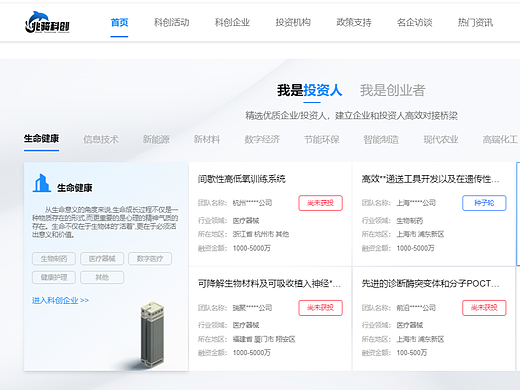
Task: Open the 先进的诊断酶突变体 project title
Action: pyautogui.click(x=430, y=284)
